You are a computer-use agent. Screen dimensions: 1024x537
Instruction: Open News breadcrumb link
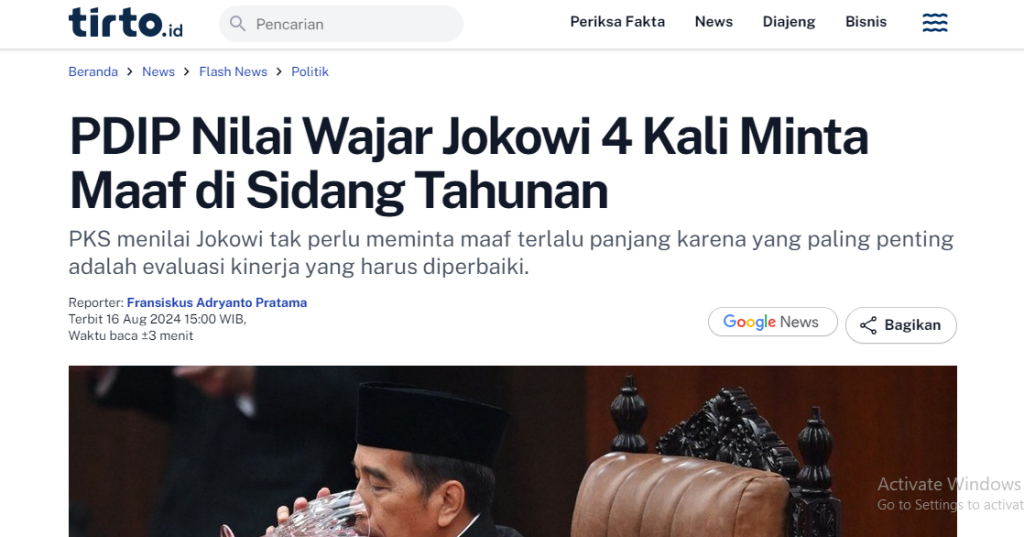point(159,72)
